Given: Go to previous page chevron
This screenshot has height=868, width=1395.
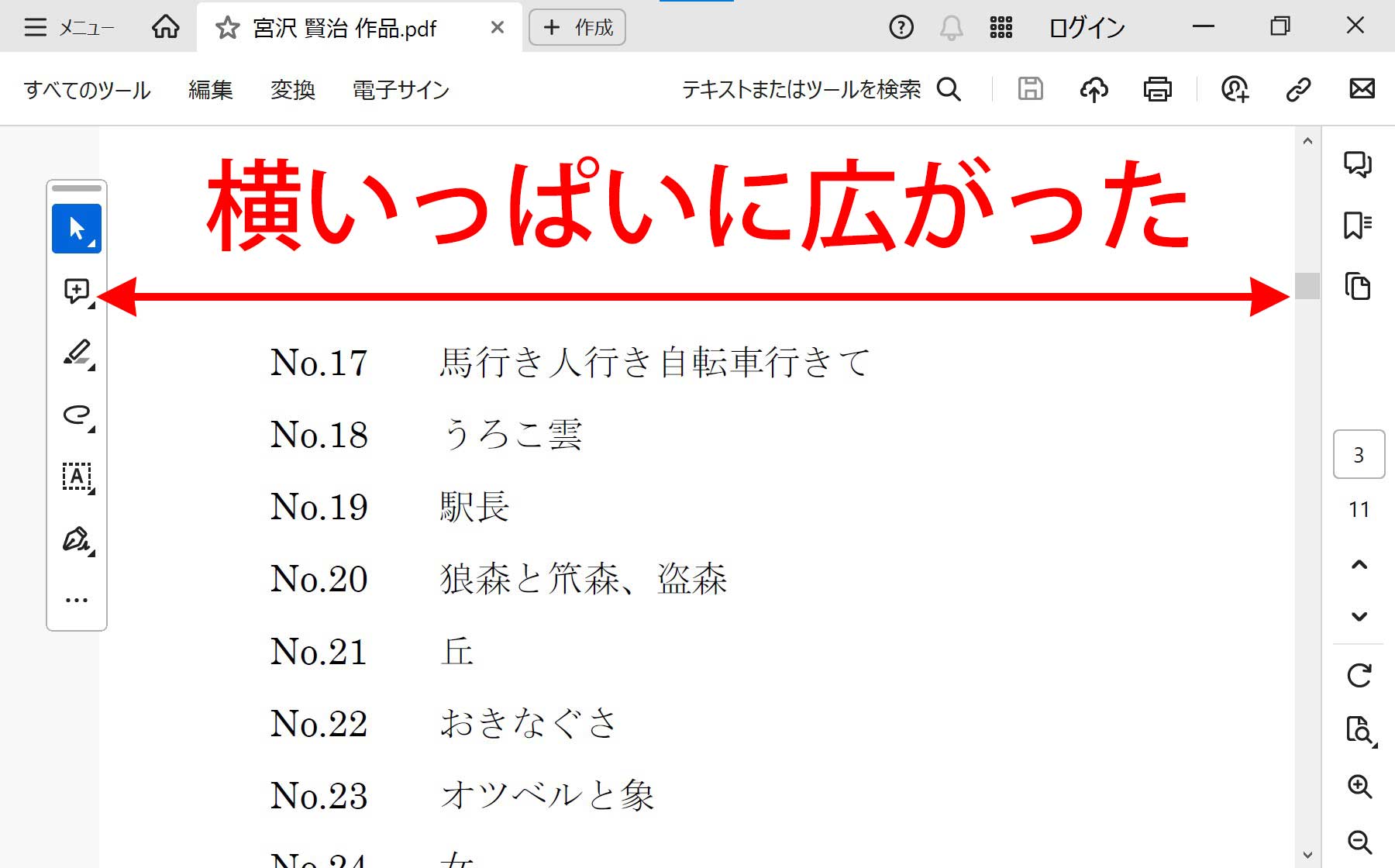Looking at the screenshot, I should [x=1359, y=564].
